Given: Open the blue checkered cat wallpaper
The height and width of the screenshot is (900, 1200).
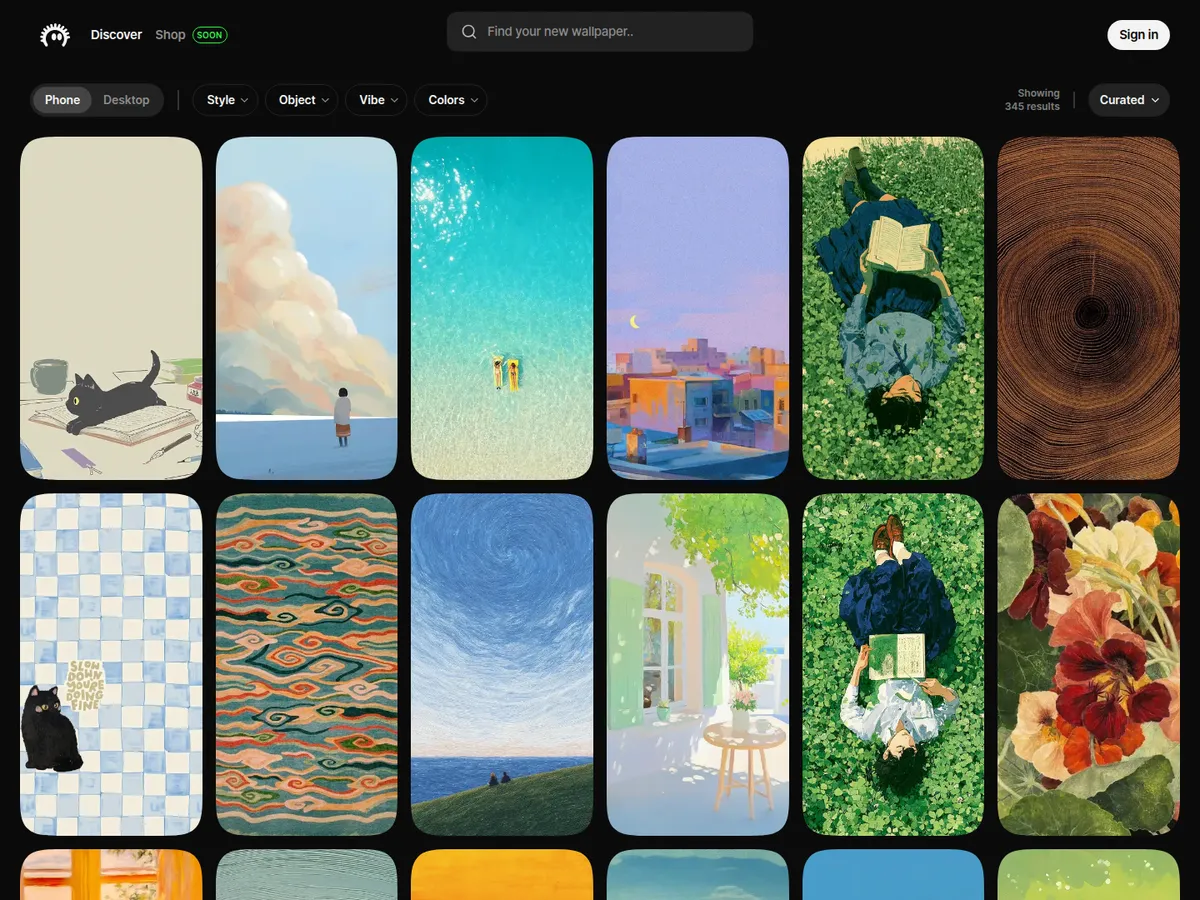Looking at the screenshot, I should [111, 665].
